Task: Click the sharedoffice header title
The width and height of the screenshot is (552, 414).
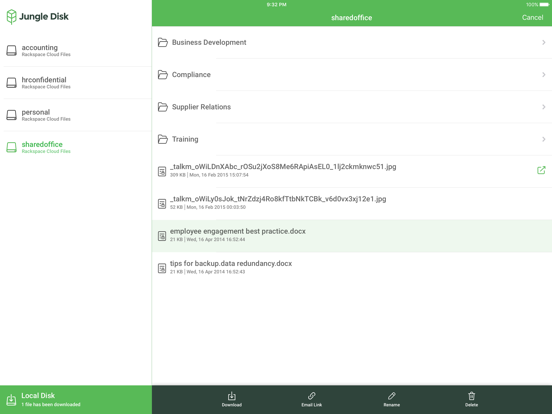Action: coord(351,18)
